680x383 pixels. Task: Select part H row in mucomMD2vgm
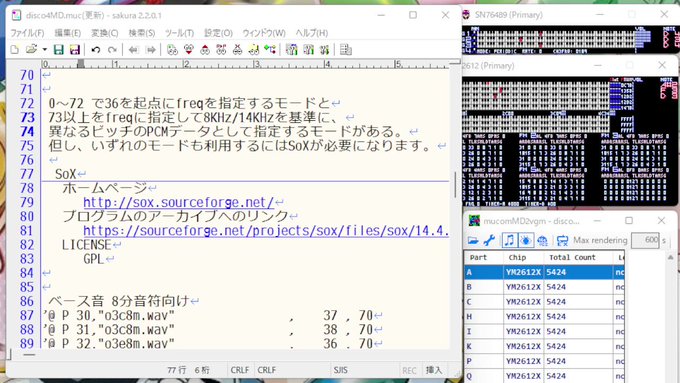coord(545,317)
